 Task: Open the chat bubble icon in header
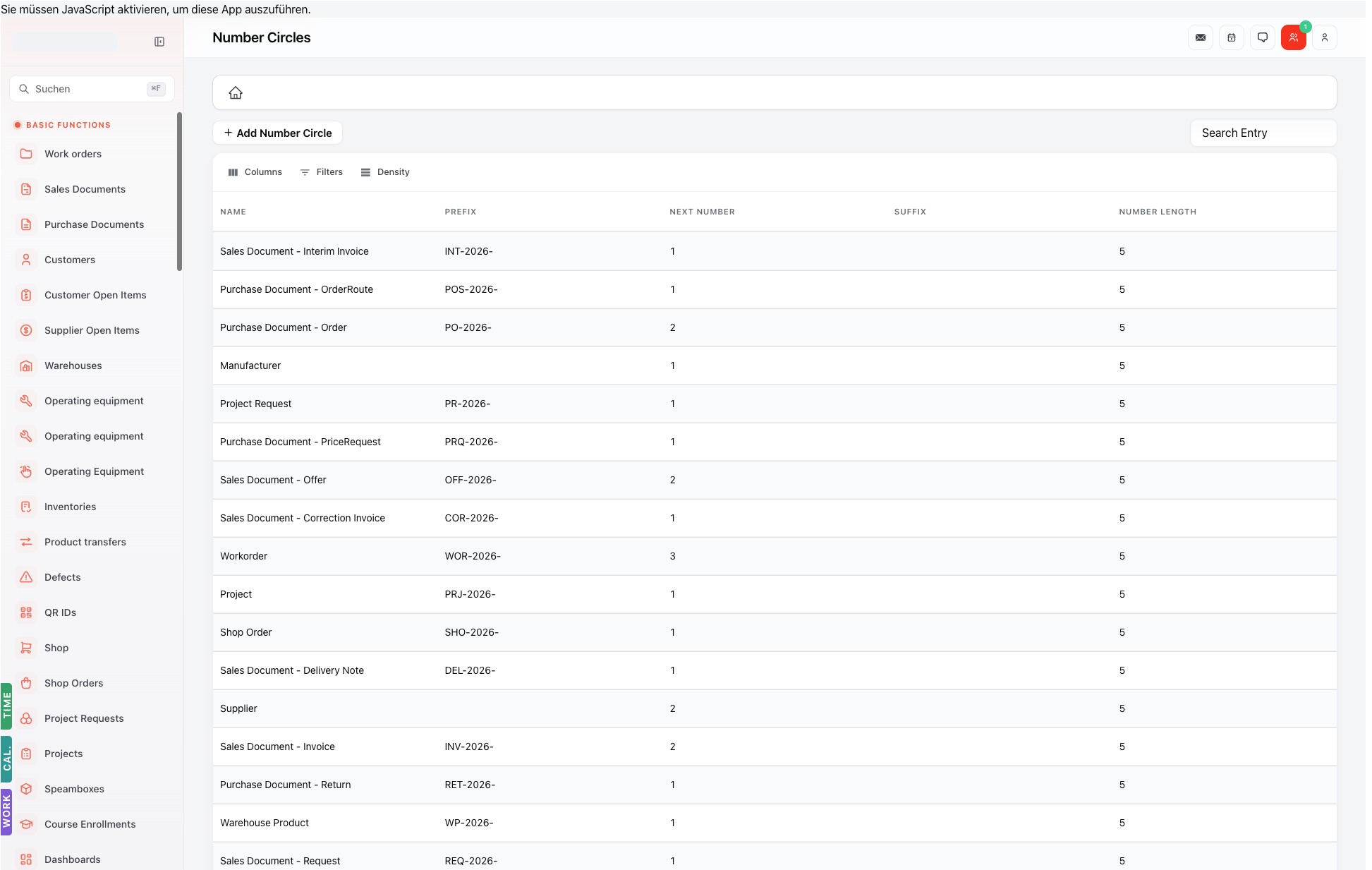point(1262,37)
